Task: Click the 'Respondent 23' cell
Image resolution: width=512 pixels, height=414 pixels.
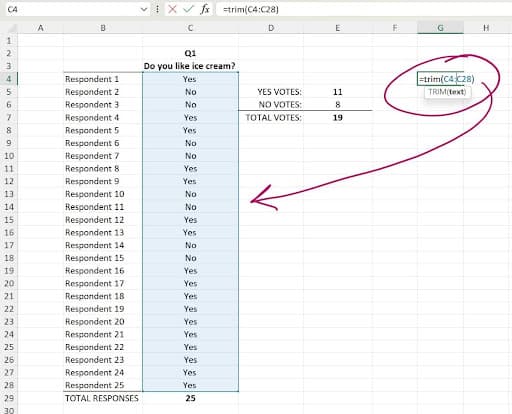Action: point(103,360)
